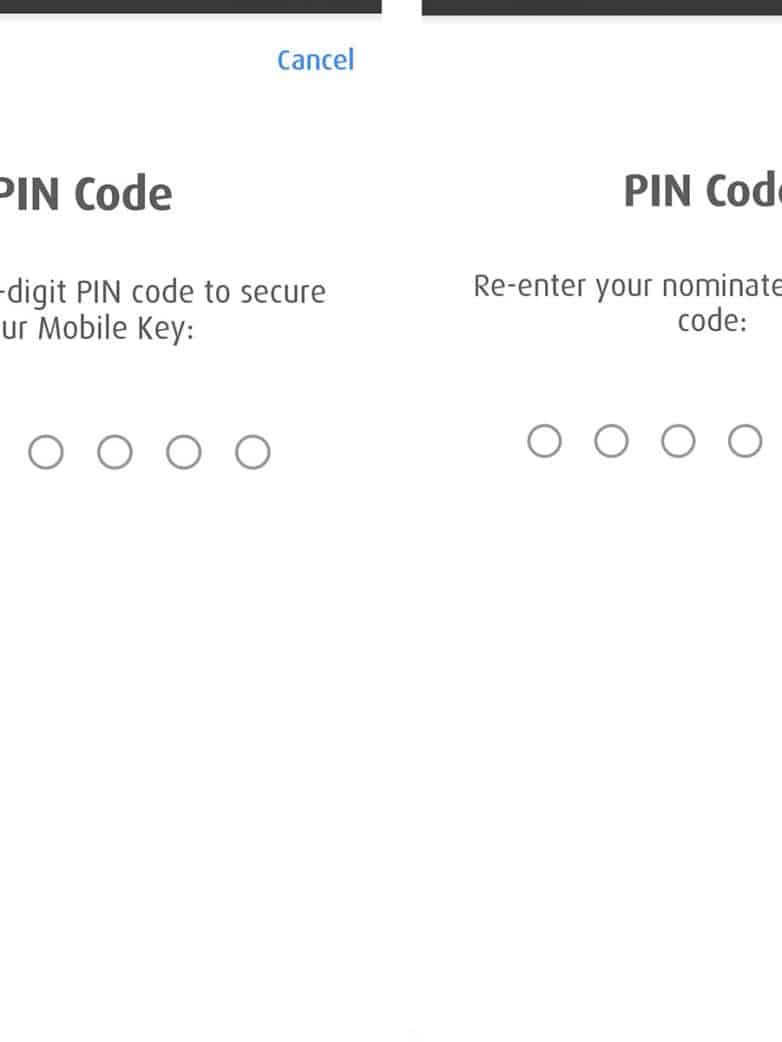Screen dimensions: 782x1042
Task: Click the 'Re-enter your nominated' instruction text
Action: pyautogui.click(x=627, y=287)
